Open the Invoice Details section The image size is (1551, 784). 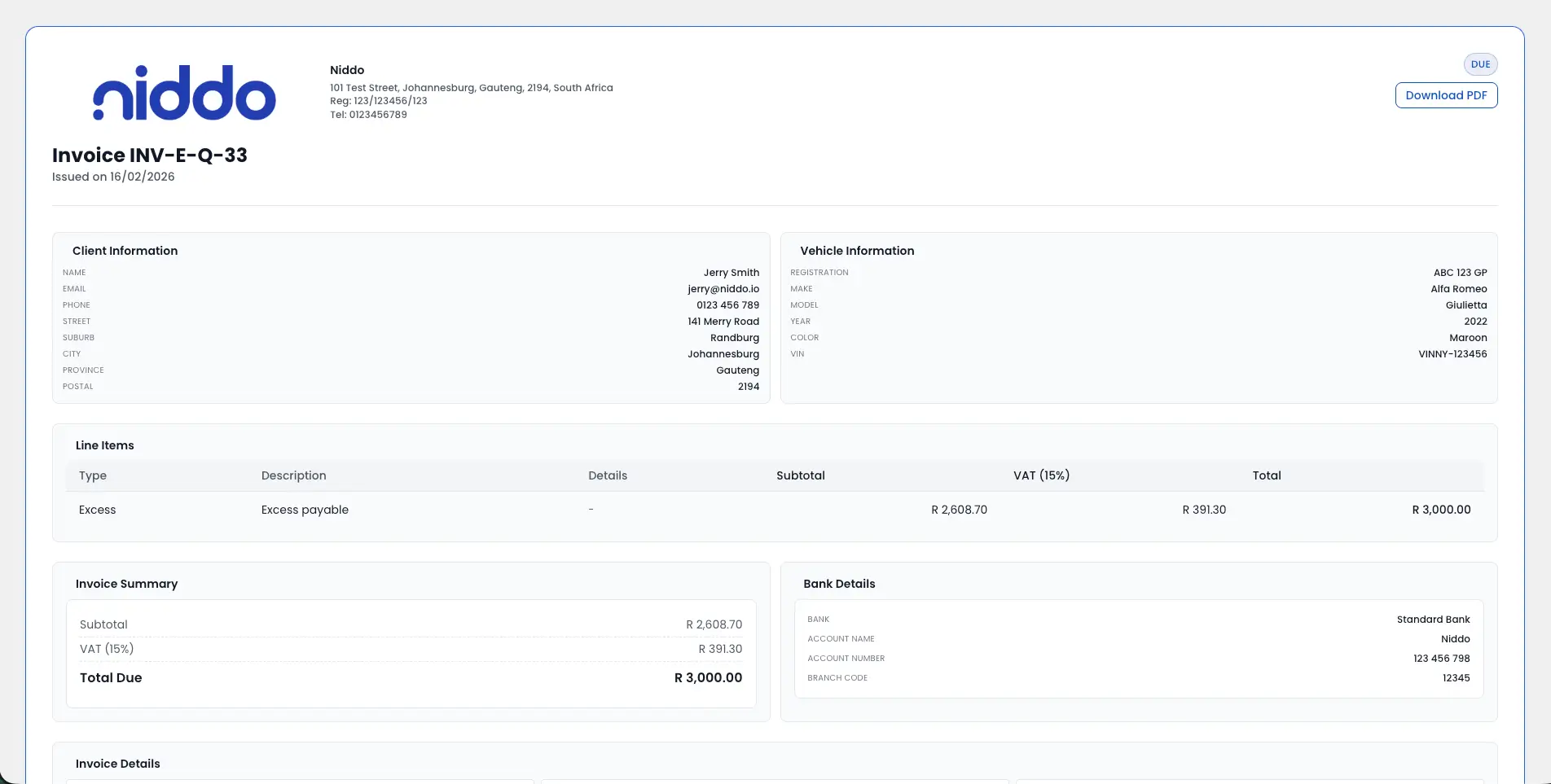(x=117, y=764)
